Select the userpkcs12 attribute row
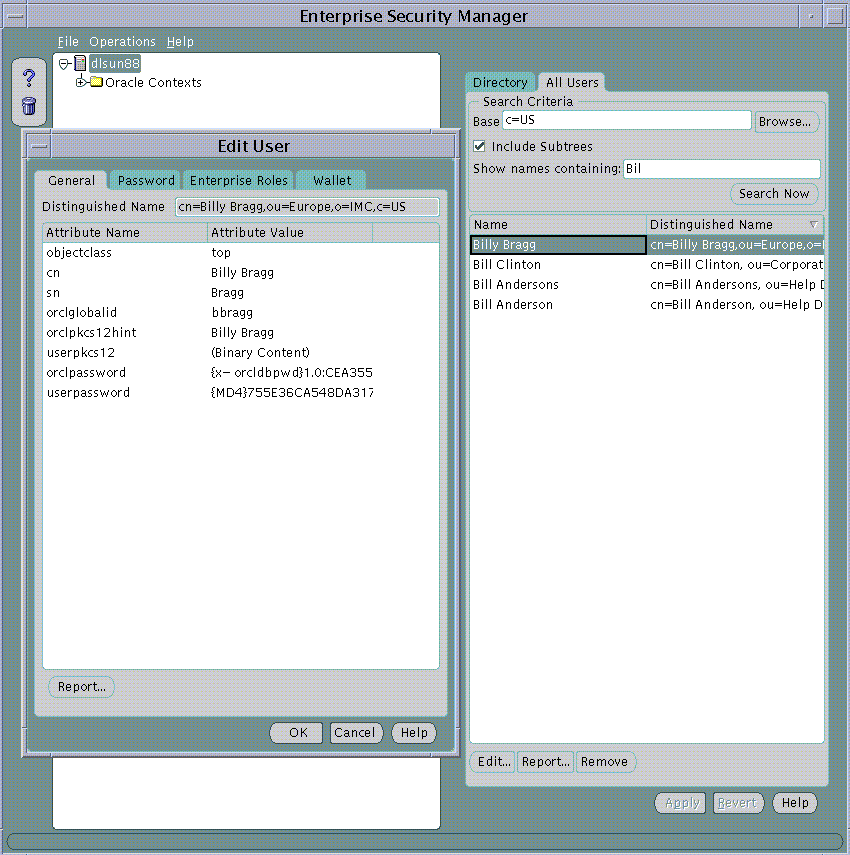 click(x=240, y=353)
